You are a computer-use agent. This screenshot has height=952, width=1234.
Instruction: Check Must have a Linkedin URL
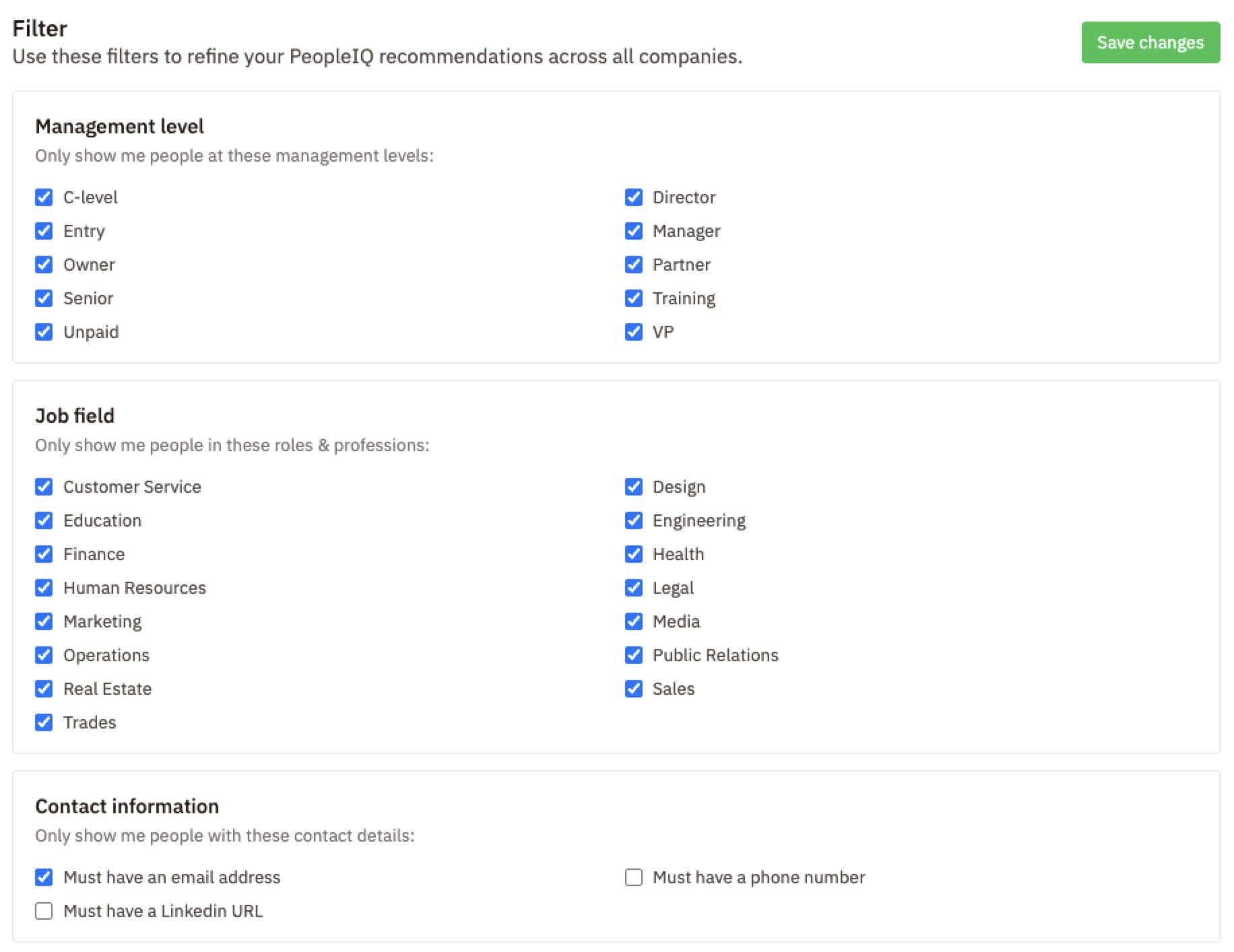pos(44,911)
